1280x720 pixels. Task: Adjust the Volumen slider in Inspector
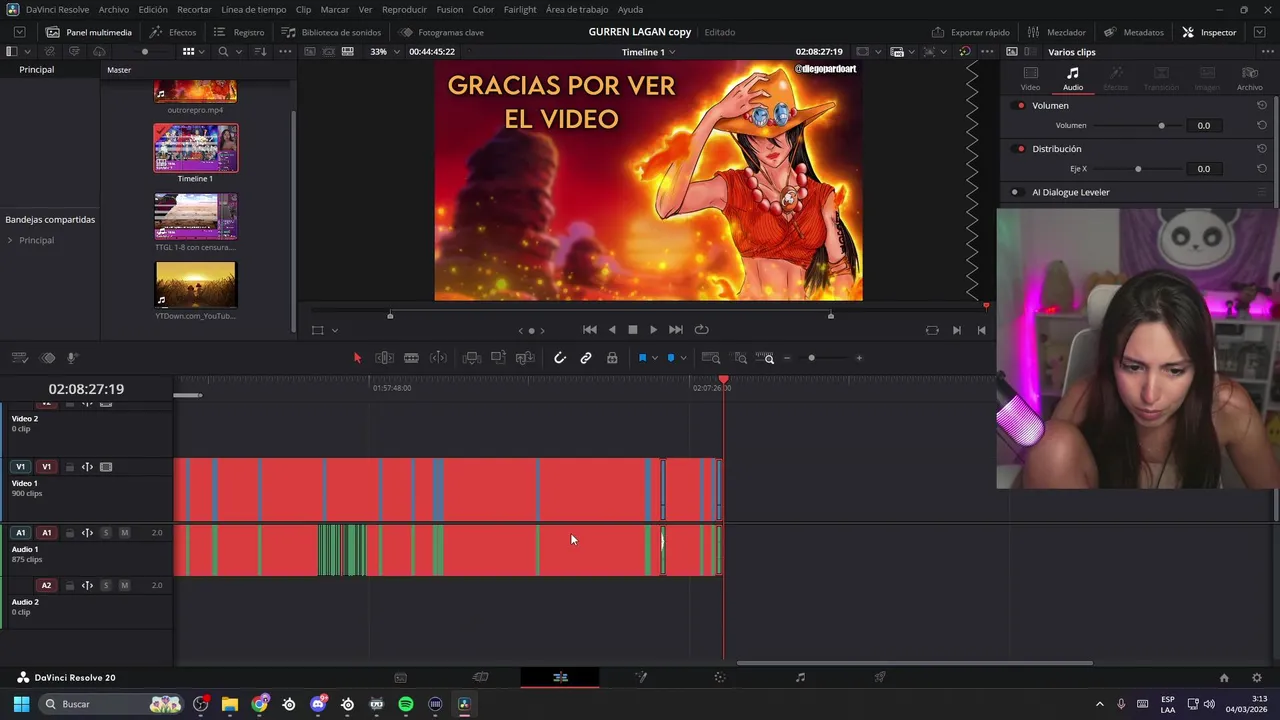(1137, 126)
